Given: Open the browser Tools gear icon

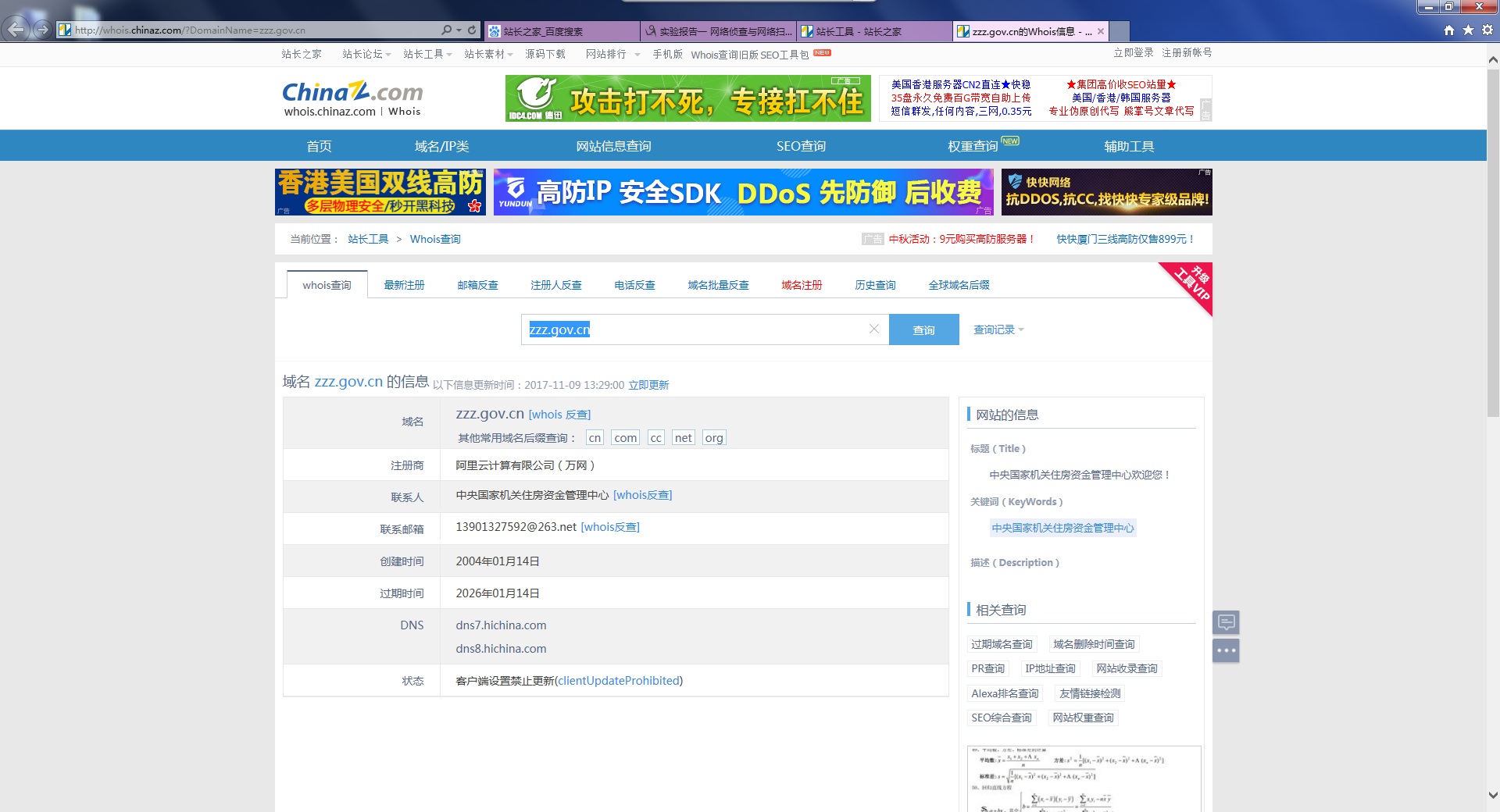Looking at the screenshot, I should point(1487,30).
